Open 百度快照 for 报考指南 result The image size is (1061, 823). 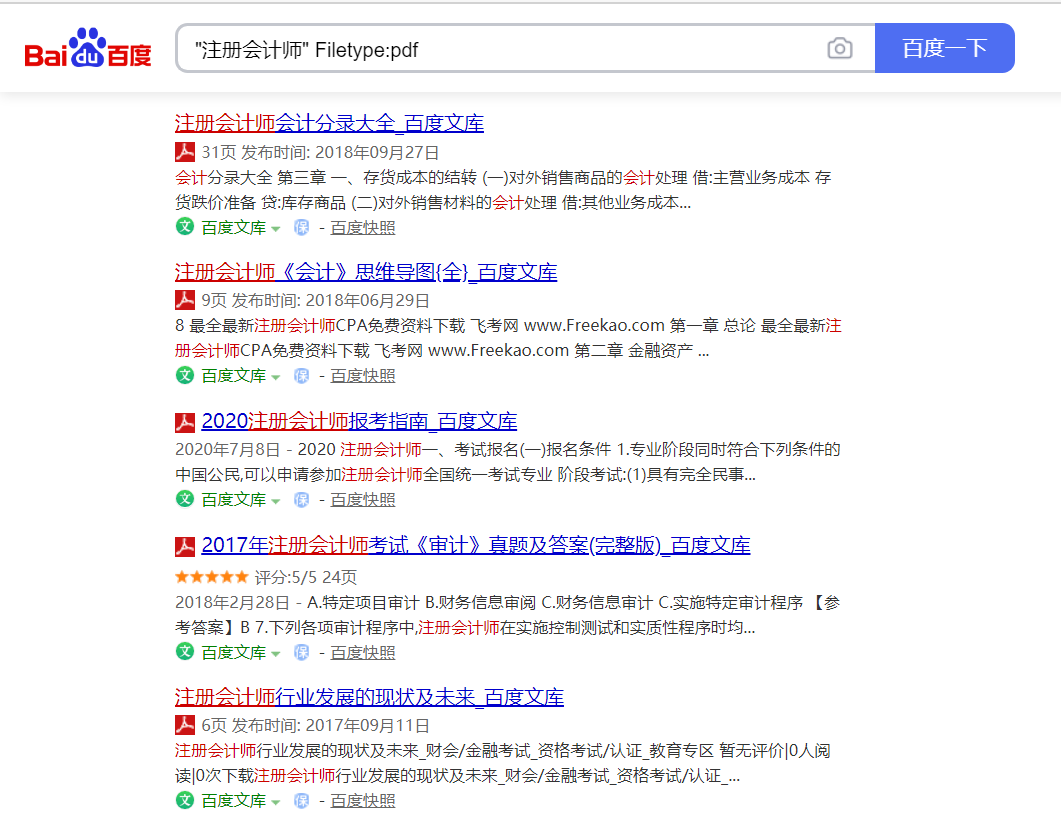pyautogui.click(x=363, y=500)
